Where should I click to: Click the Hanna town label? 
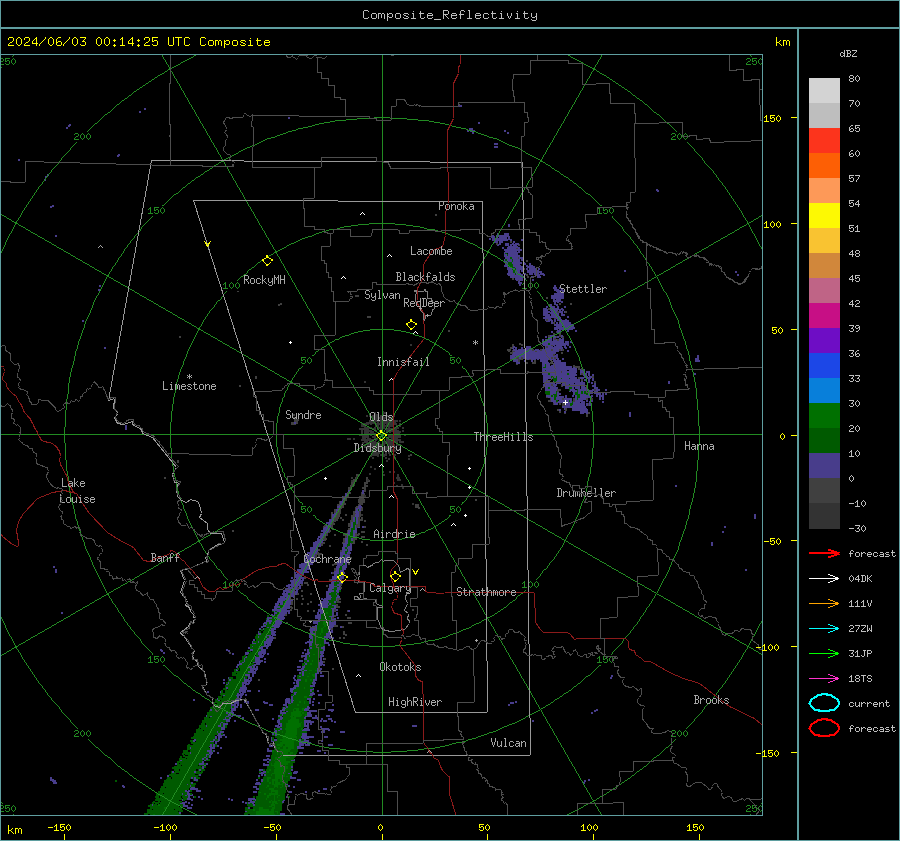tap(699, 446)
